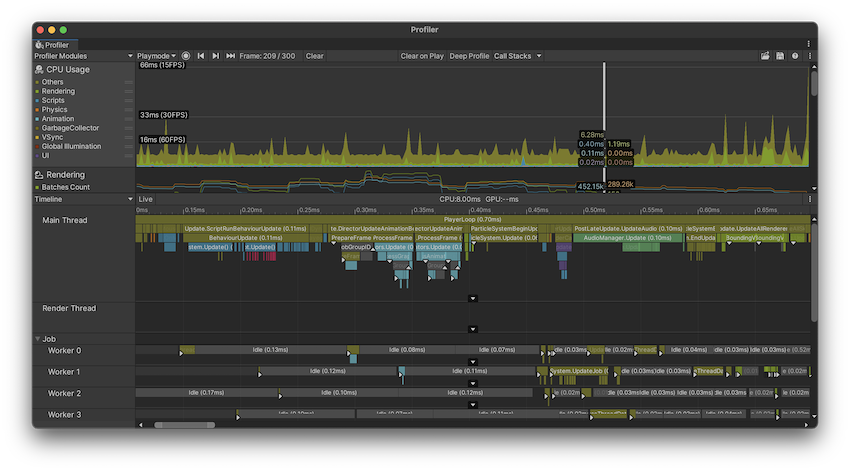The width and height of the screenshot is (850, 471).
Task: Toggle the Clear on Play option
Action: coord(422,56)
